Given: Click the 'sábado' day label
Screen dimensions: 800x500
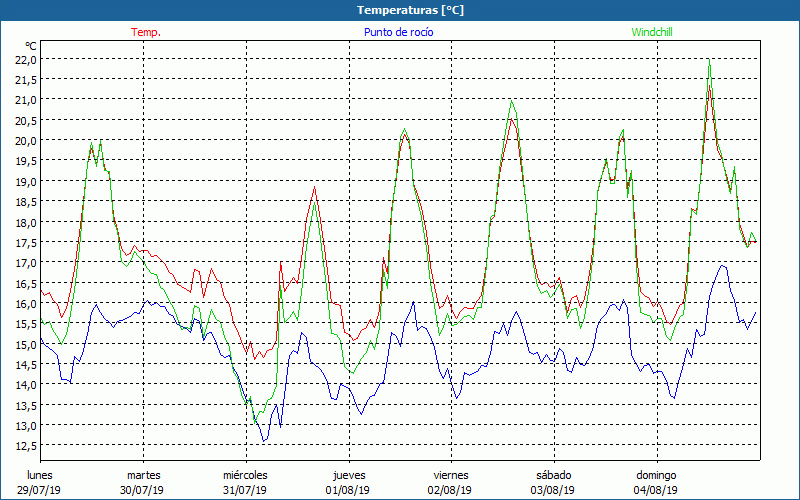Looking at the screenshot, I should coord(554,475).
